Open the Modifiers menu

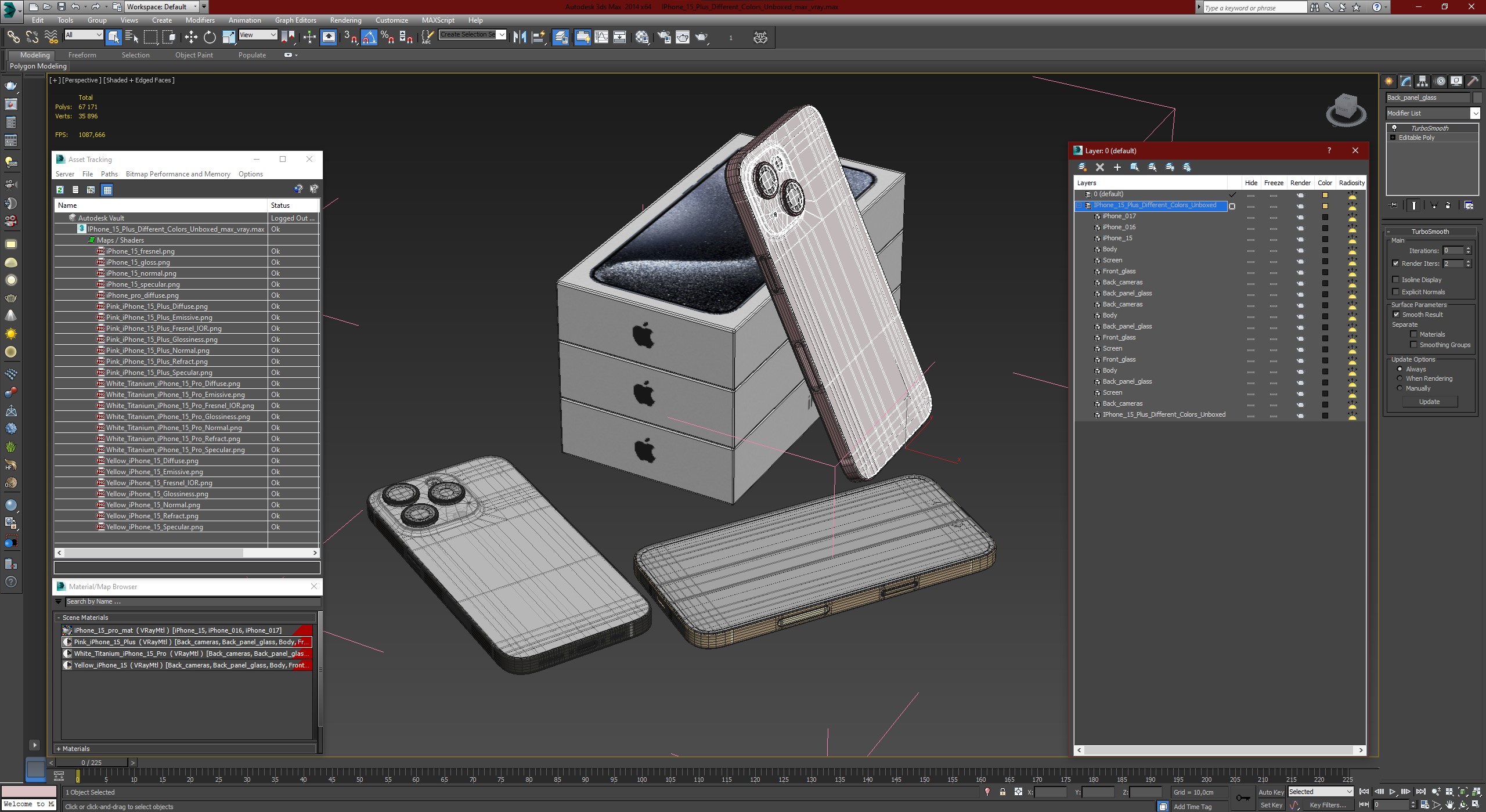[x=200, y=20]
